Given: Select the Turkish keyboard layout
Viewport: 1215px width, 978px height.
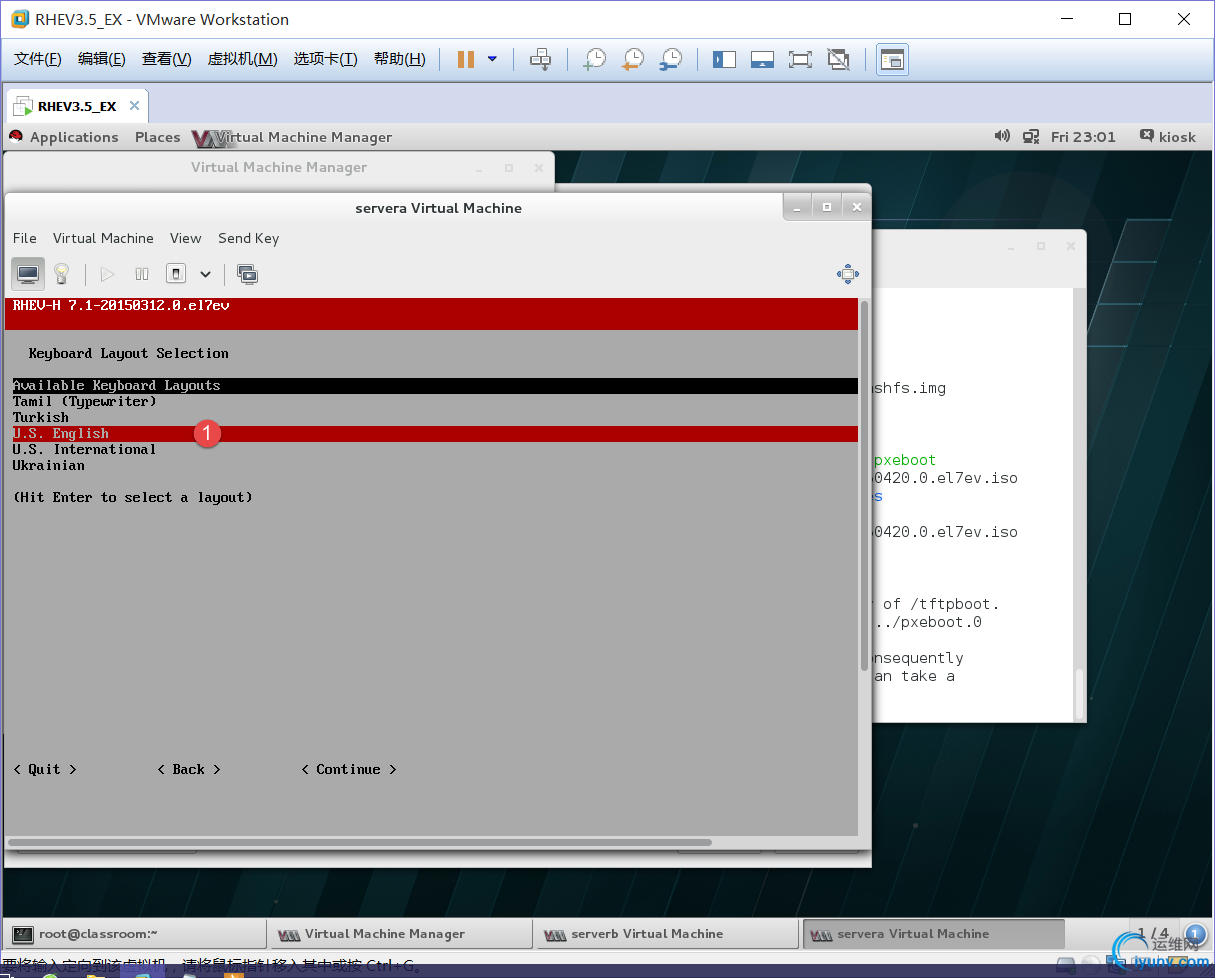Looking at the screenshot, I should [435, 418].
